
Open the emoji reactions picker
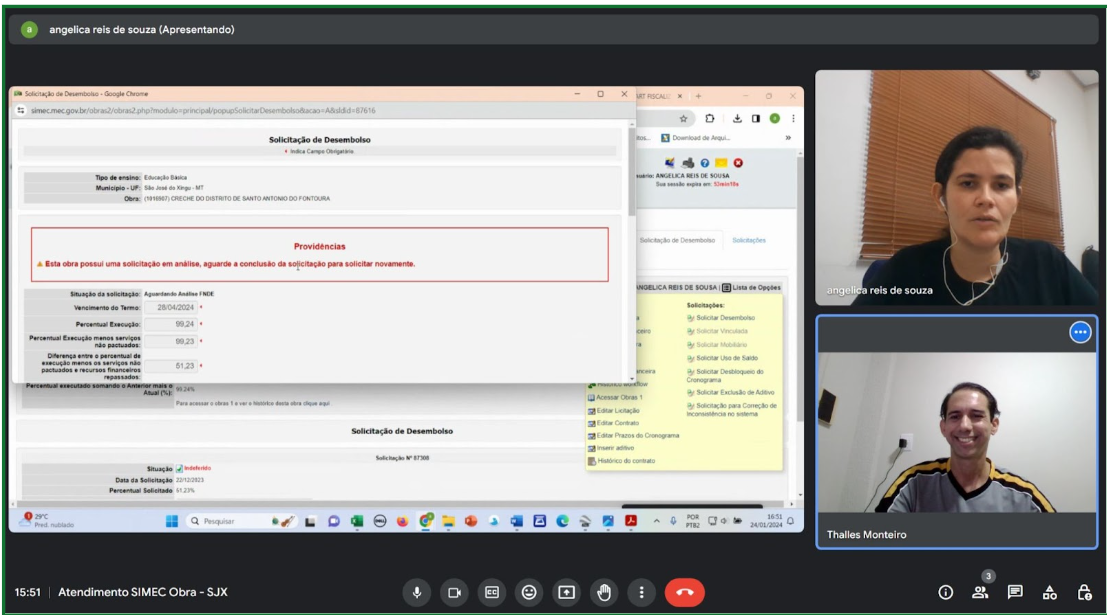pos(529,592)
